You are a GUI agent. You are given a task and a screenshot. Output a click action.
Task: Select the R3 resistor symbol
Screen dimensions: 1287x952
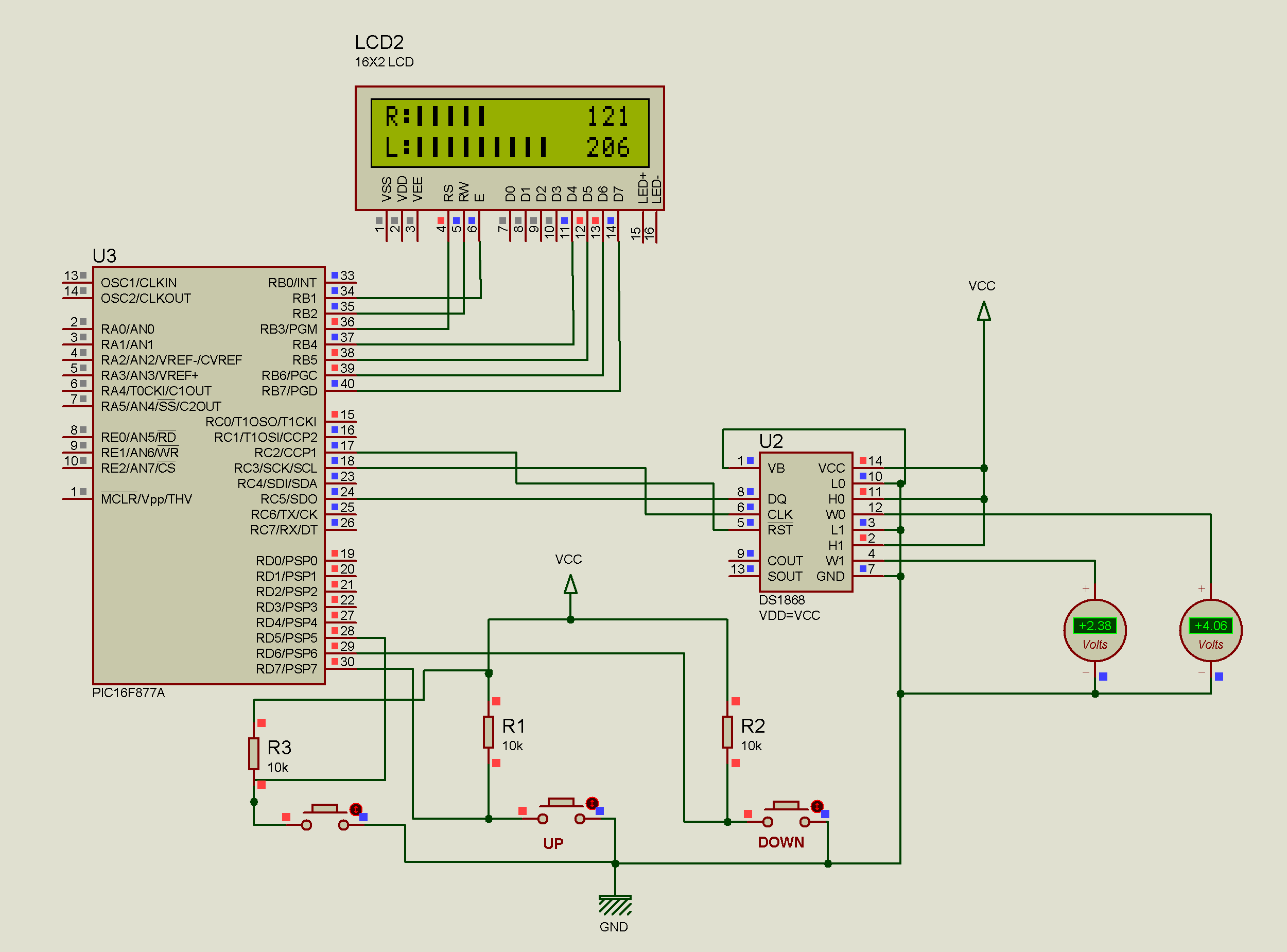coord(253,753)
